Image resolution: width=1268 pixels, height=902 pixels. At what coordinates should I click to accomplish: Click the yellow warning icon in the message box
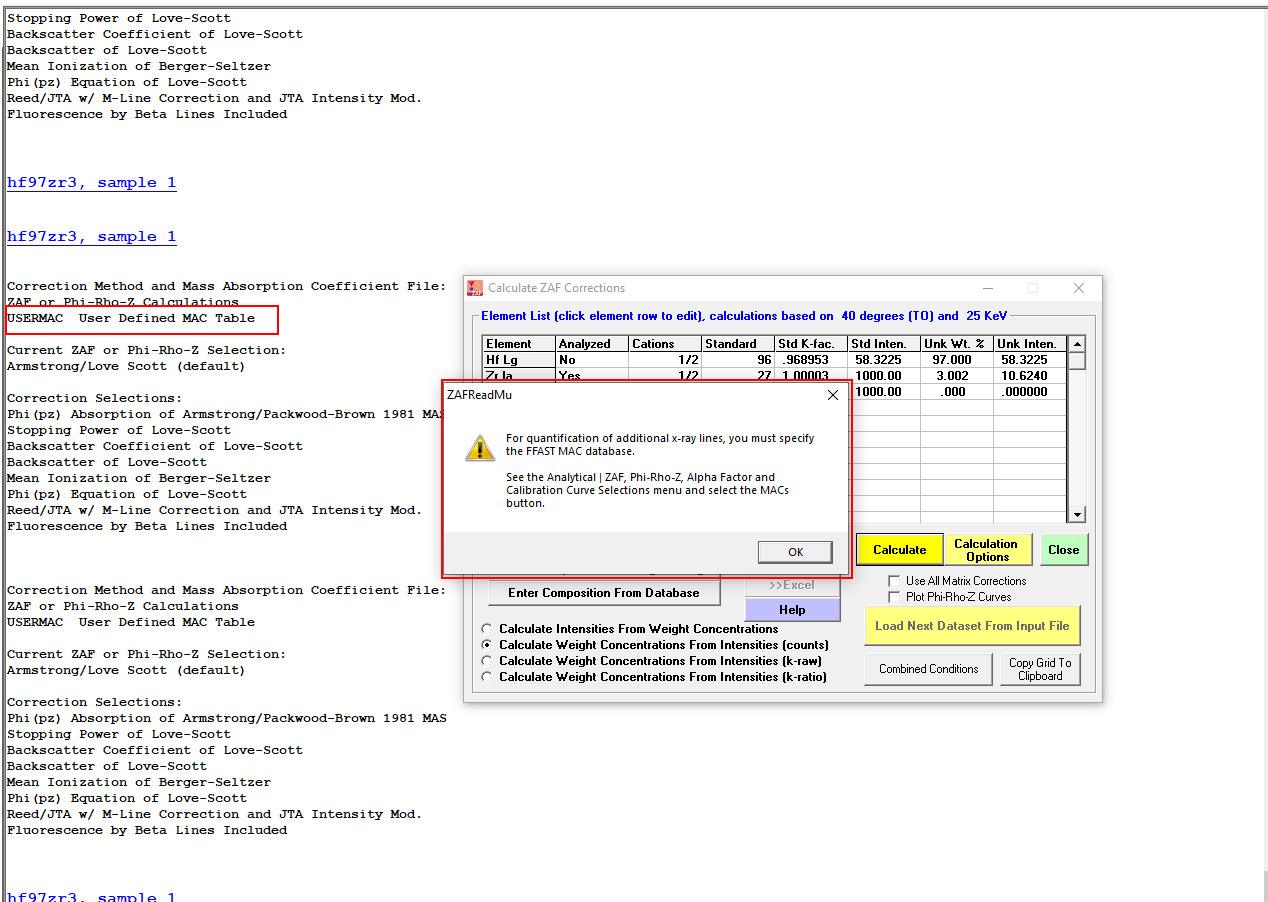point(480,448)
